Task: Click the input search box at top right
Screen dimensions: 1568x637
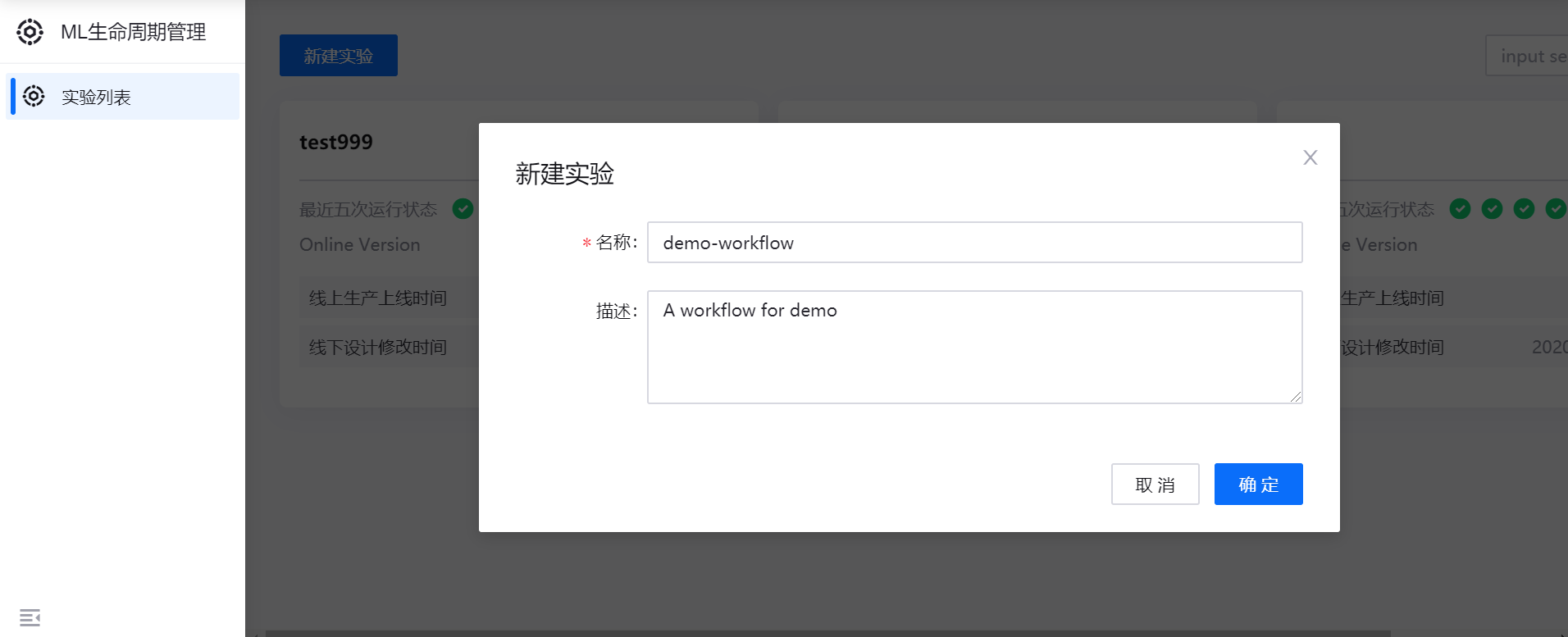Action: [x=1527, y=56]
